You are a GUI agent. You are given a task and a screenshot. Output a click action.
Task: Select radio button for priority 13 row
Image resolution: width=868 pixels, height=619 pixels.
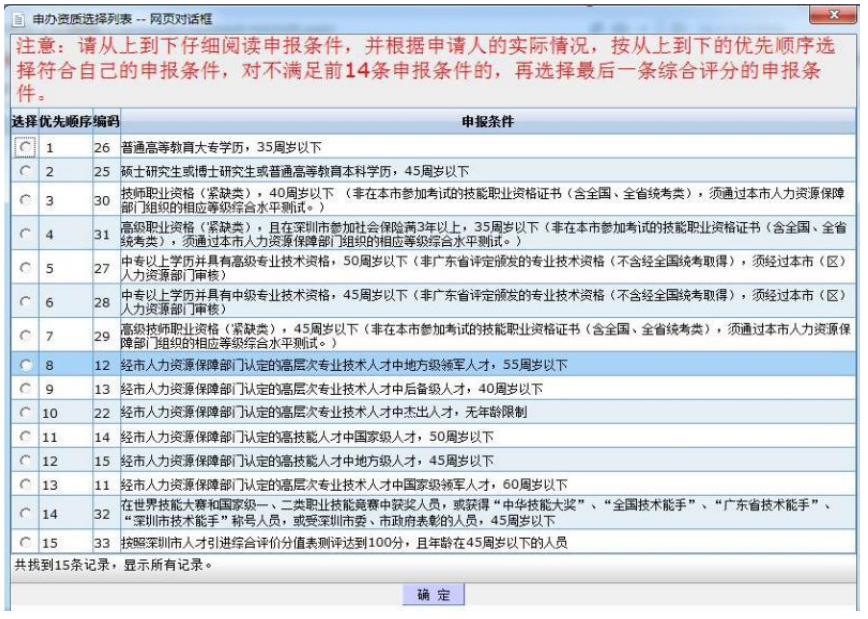click(25, 484)
